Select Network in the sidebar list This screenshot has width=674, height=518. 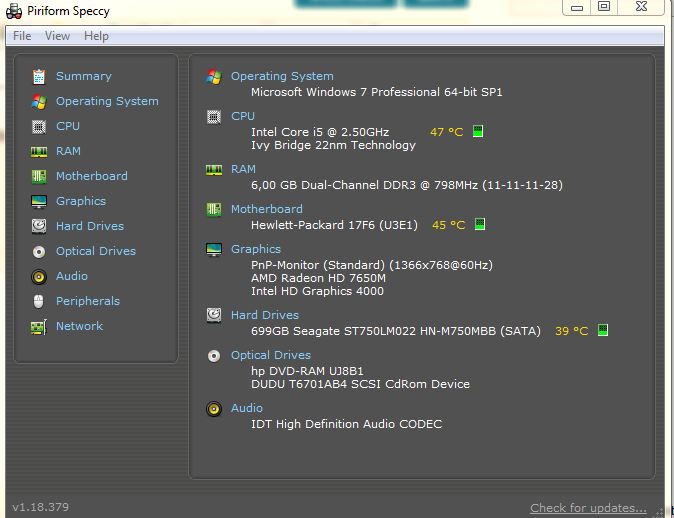coord(80,326)
